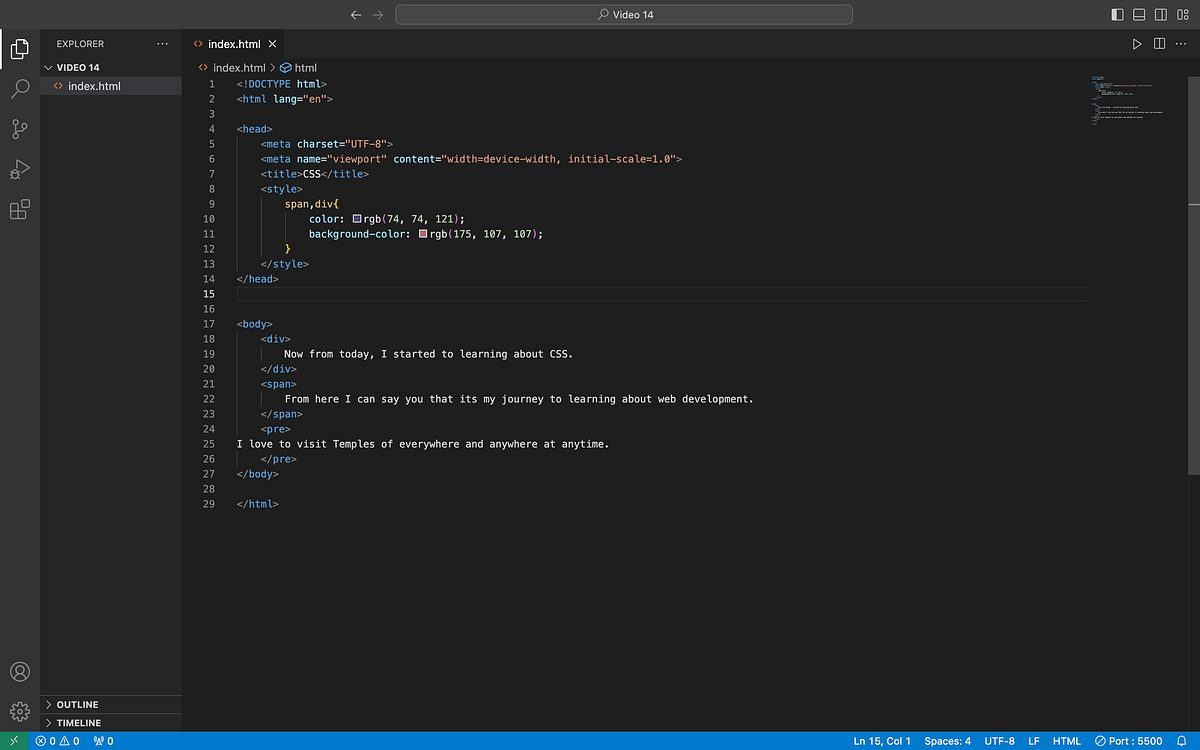Click the <body> opening tag
This screenshot has width=1200, height=750.
click(x=255, y=324)
